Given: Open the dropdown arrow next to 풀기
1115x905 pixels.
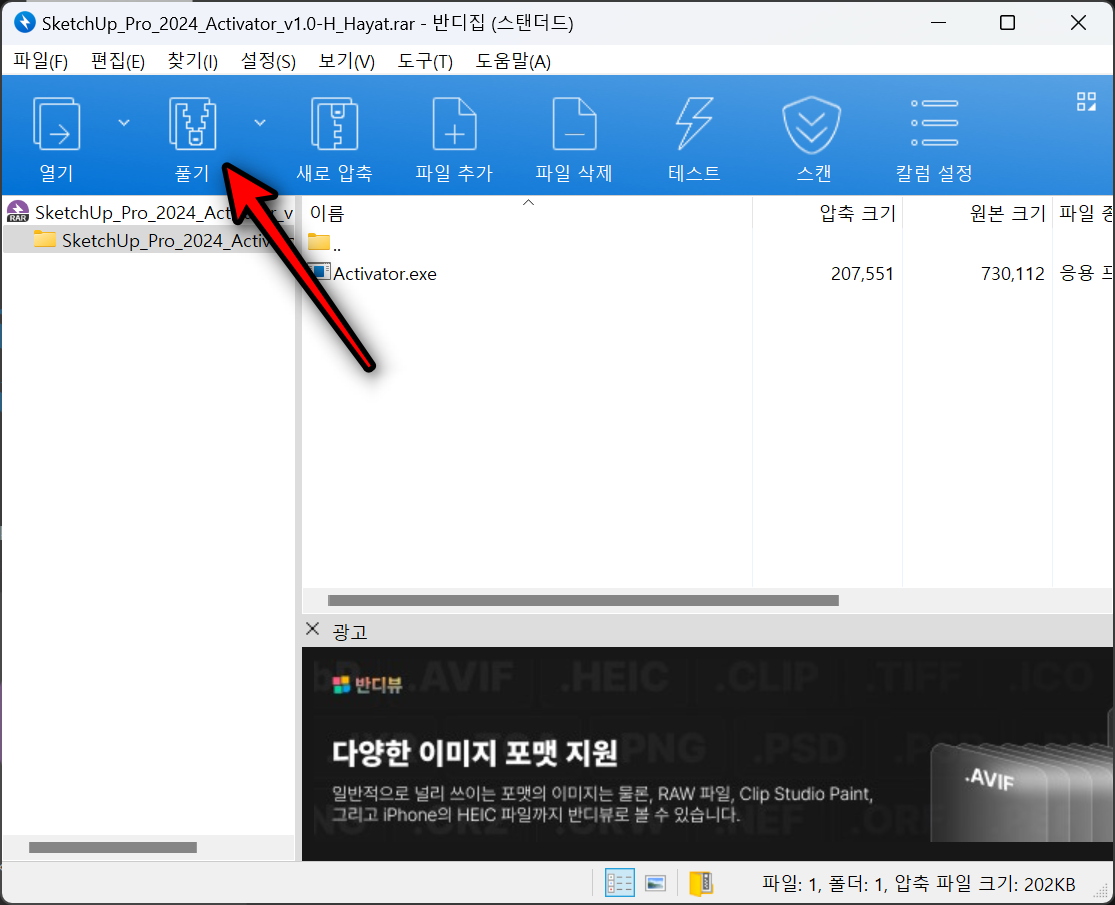Looking at the screenshot, I should [260, 123].
